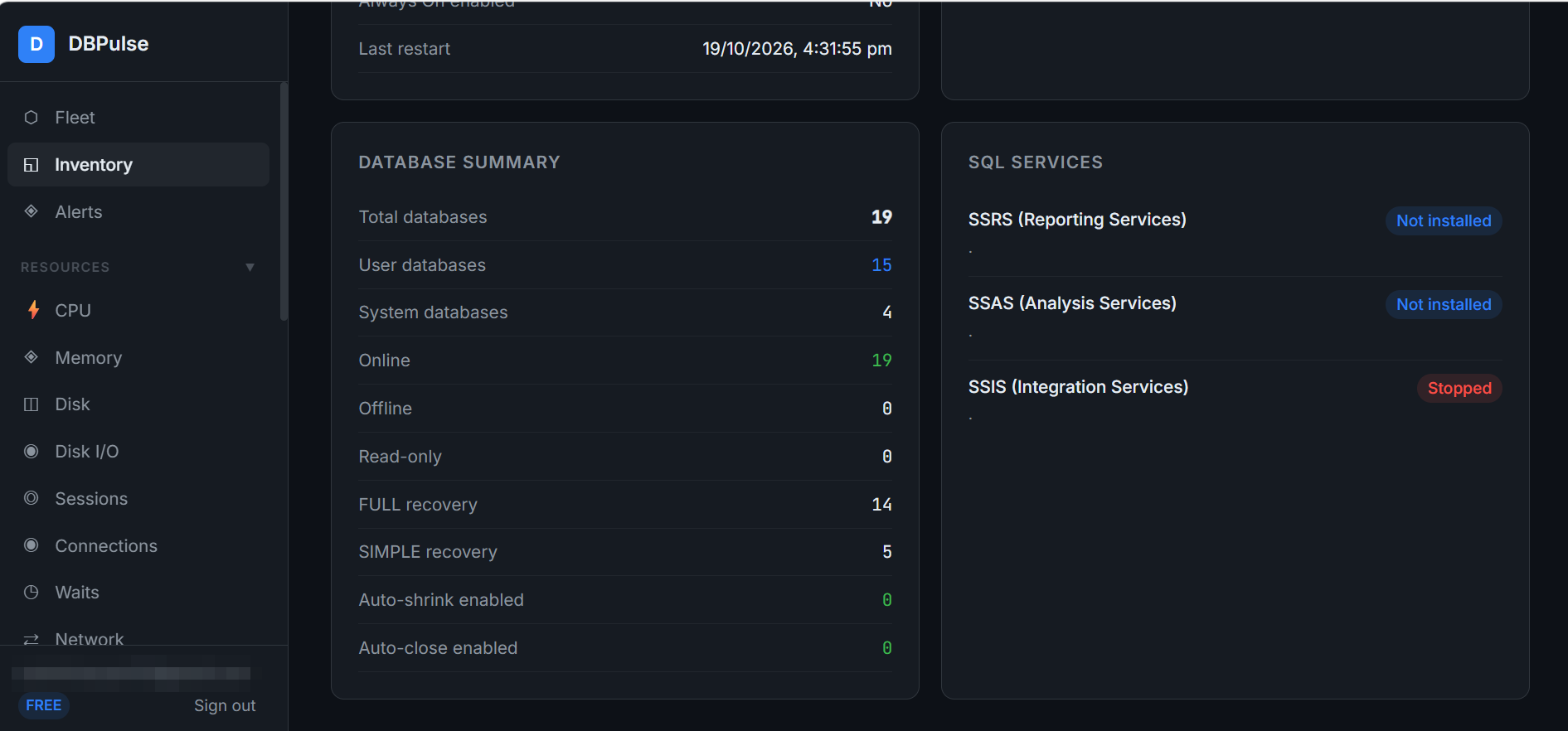Viewport: 1568px width, 731px height.
Task: Open the Inventory page
Action: coord(138,165)
